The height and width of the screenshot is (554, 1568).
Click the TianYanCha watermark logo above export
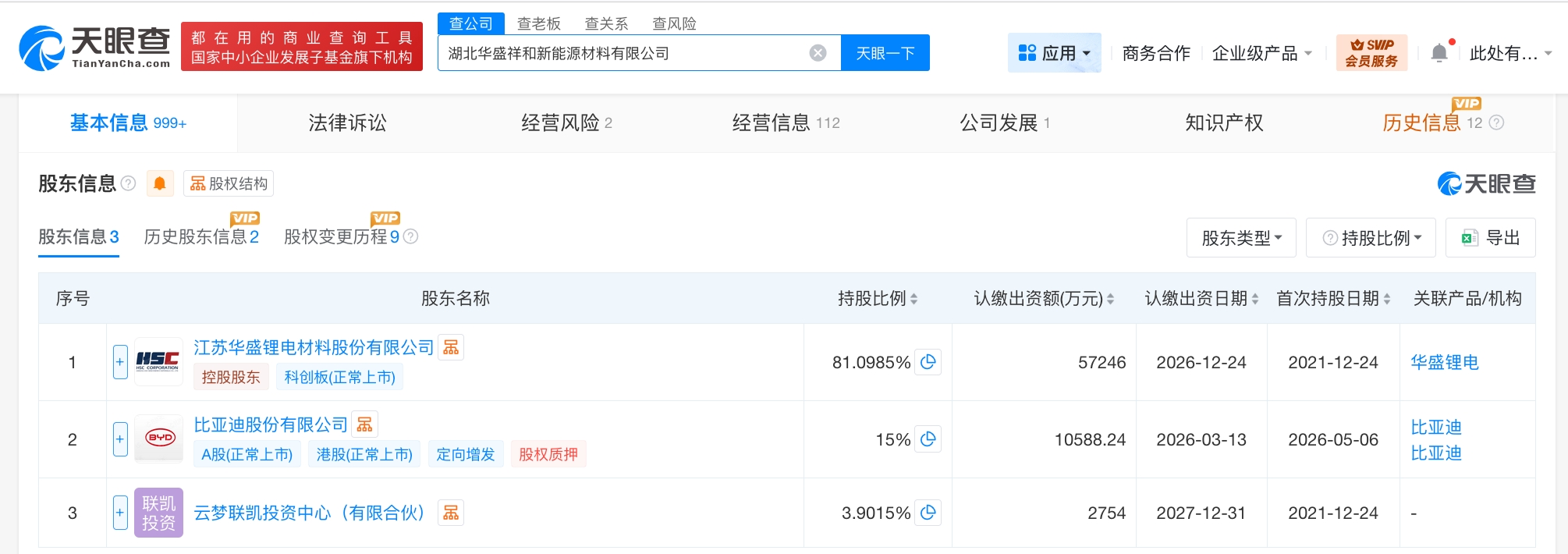click(x=1486, y=184)
